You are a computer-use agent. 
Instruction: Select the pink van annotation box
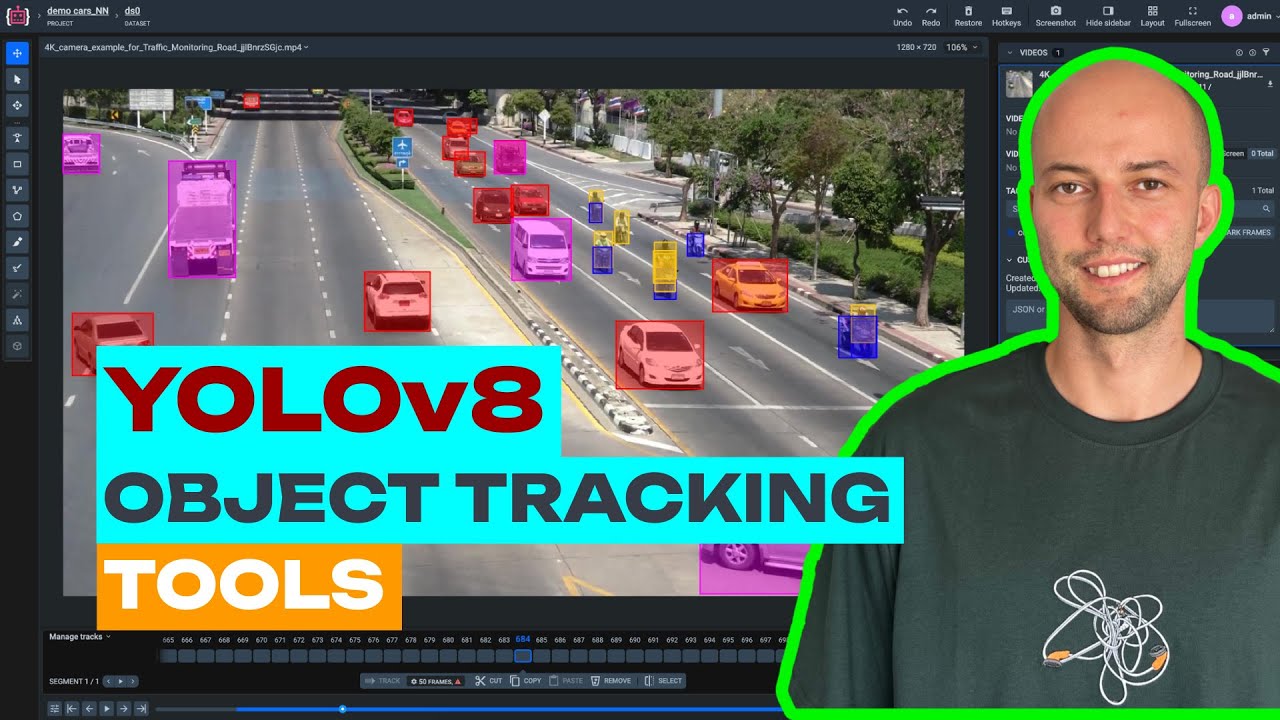pos(541,249)
